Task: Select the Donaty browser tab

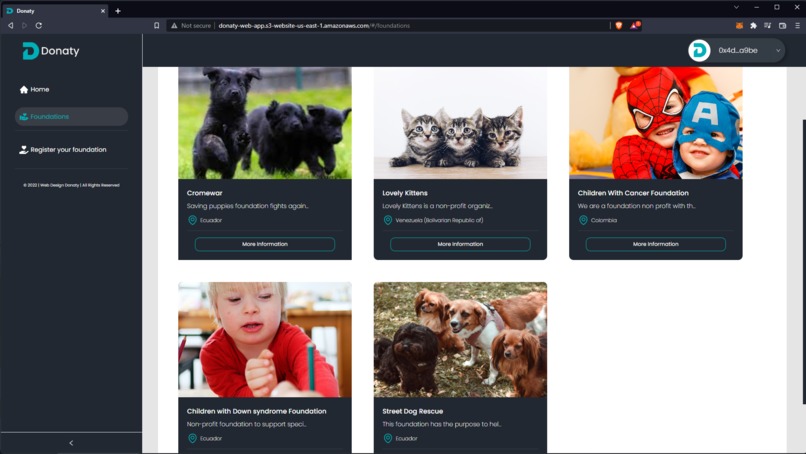Action: [x=54, y=10]
